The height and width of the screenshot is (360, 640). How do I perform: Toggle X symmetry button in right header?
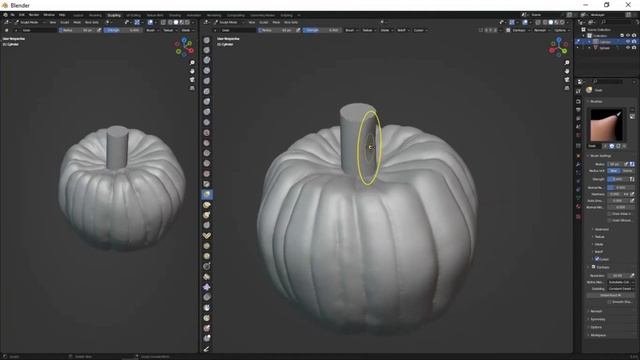[x=487, y=30]
